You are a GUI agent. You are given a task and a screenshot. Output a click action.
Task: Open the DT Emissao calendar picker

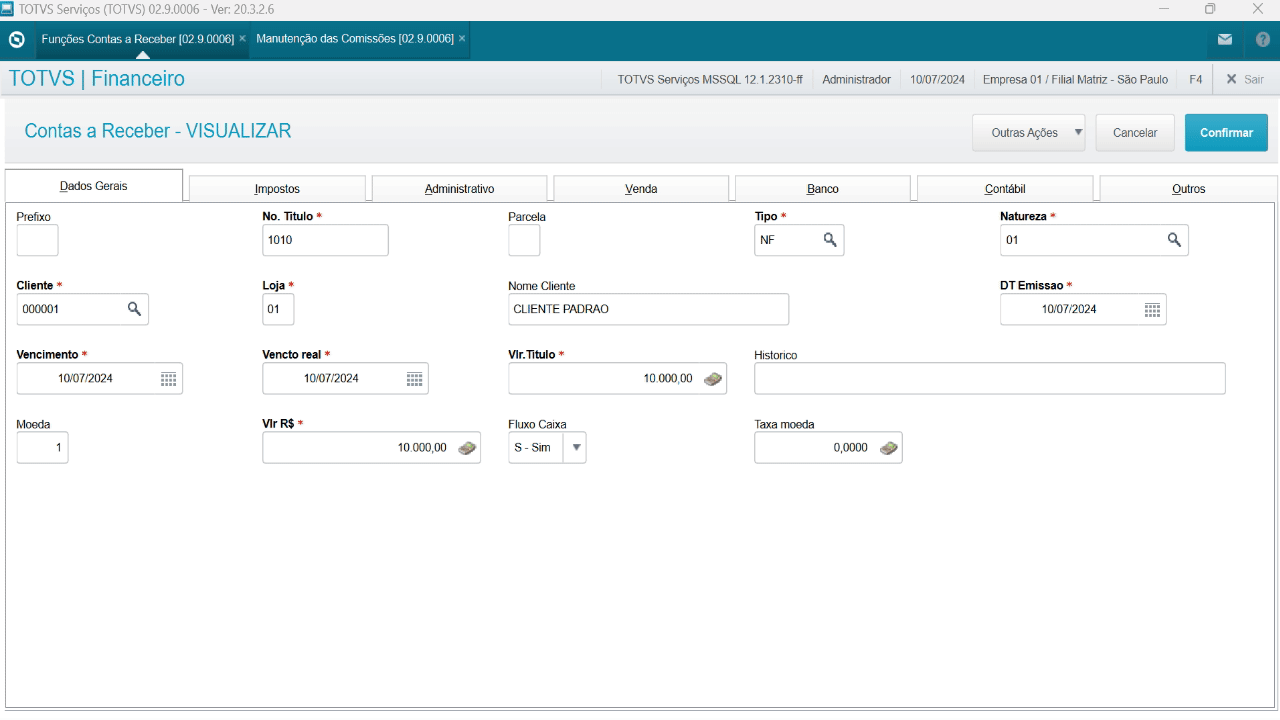click(x=1152, y=310)
